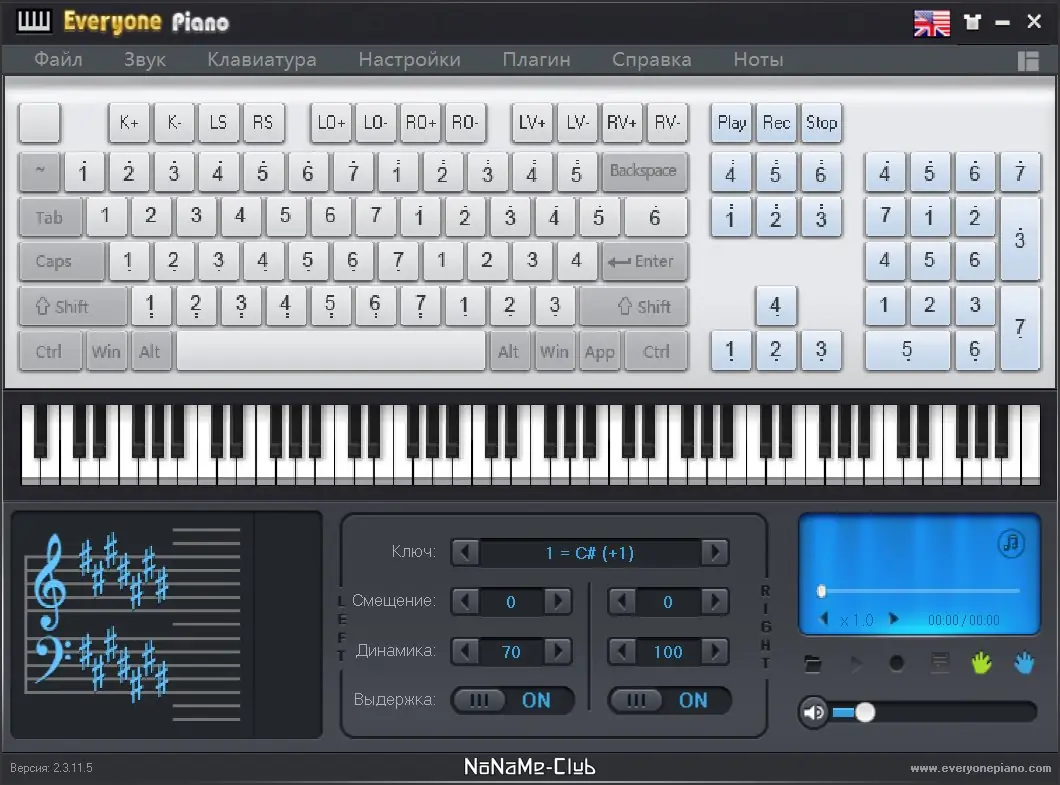The image size is (1060, 785).
Task: Increase right Динамика from 100
Action: tap(715, 651)
